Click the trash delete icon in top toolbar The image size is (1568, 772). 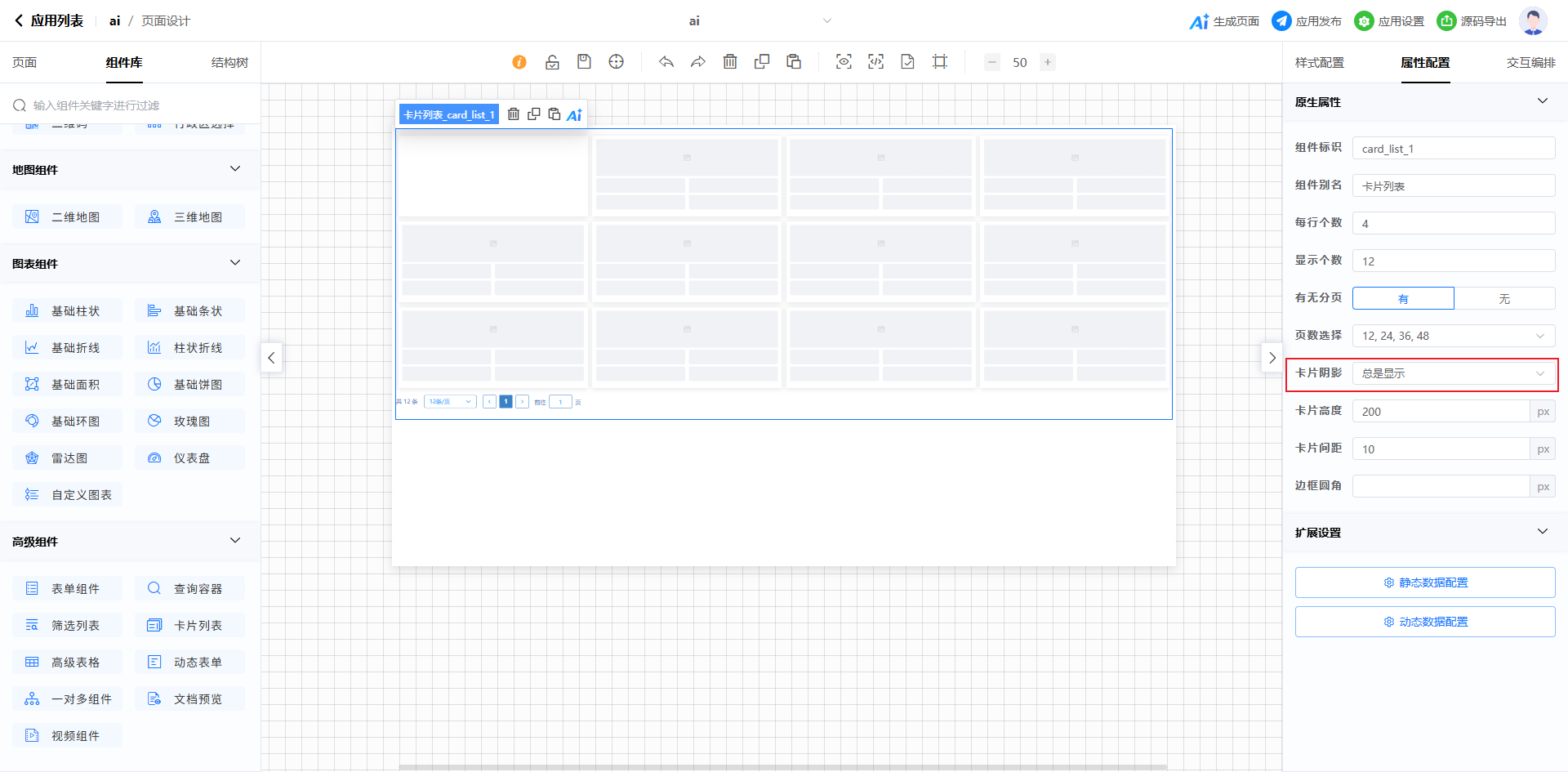pyautogui.click(x=730, y=62)
